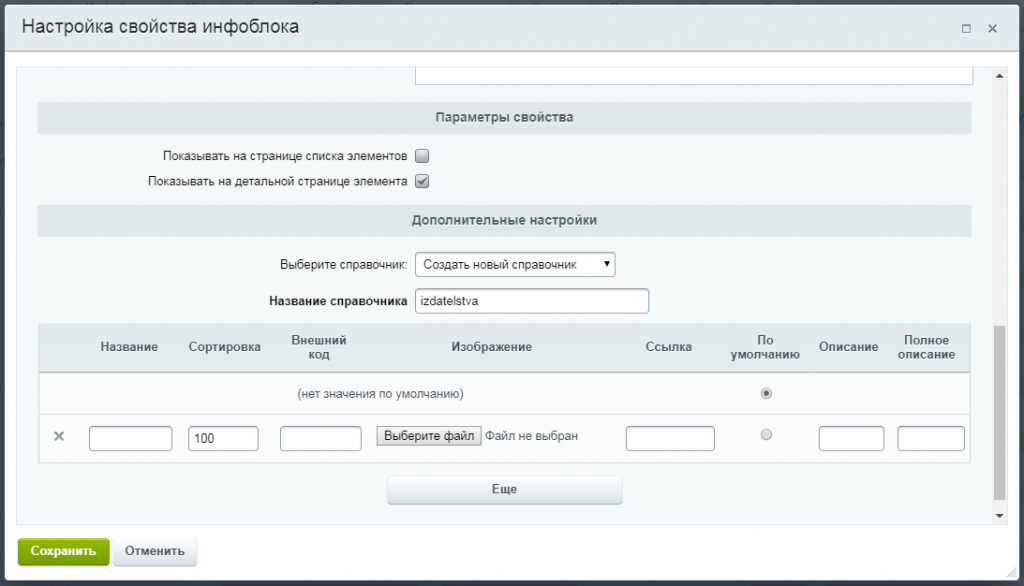
Task: Click the Выберите файл button
Action: pos(428,436)
